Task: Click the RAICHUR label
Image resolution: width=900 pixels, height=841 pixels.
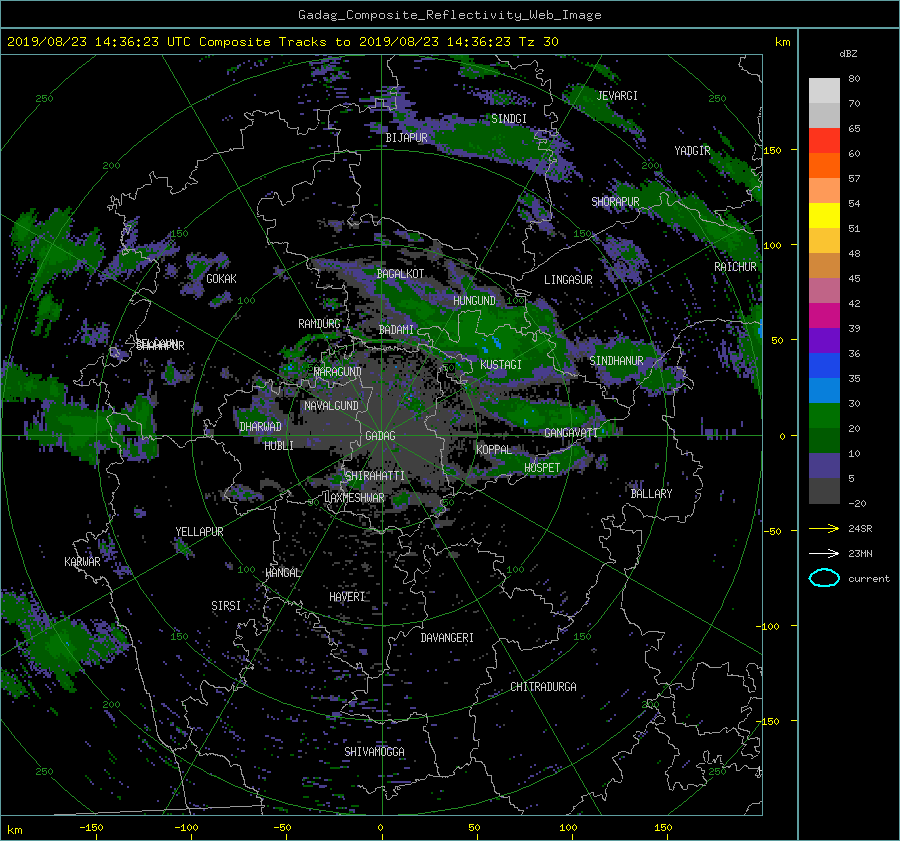Action: tap(735, 267)
